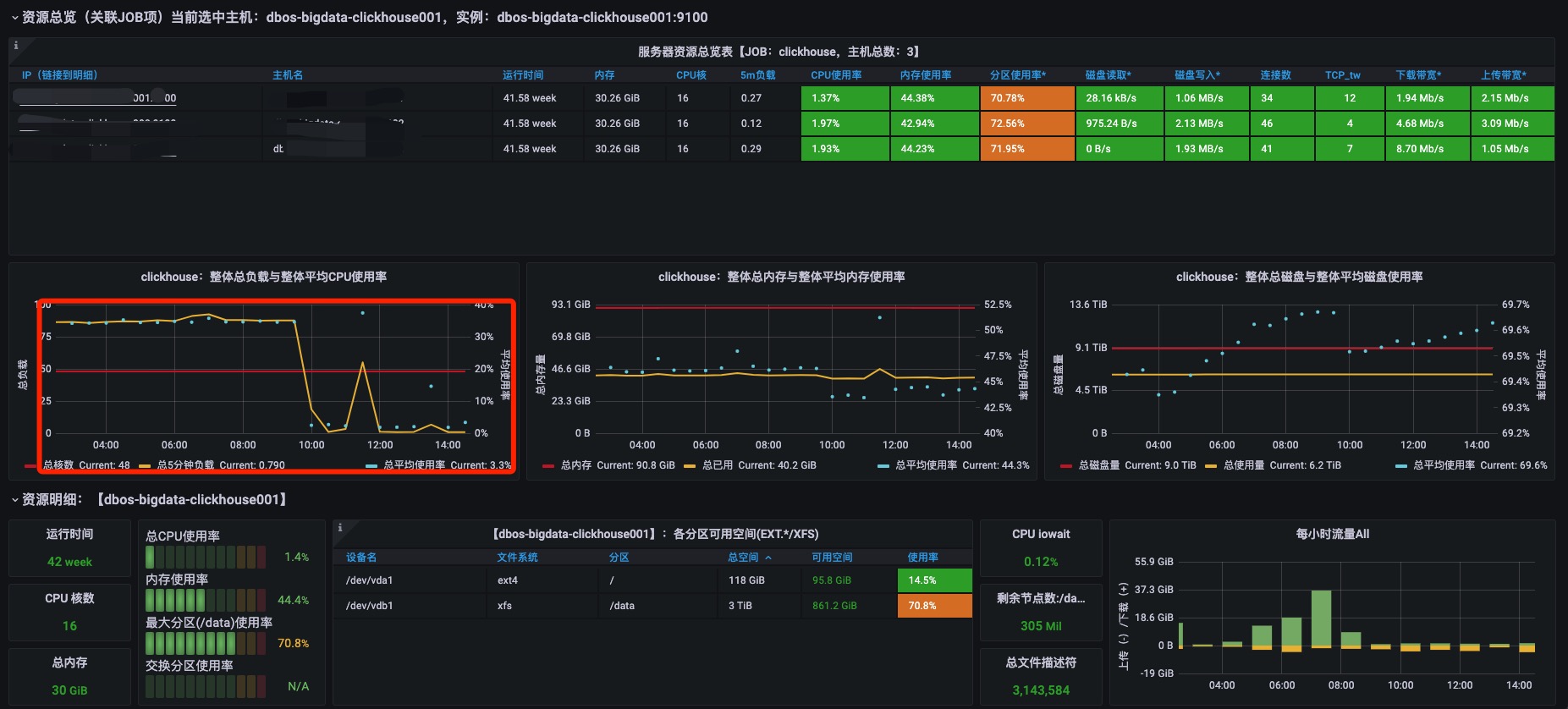Click cyan color swatch beside disk 总平均使用率
This screenshot has height=709, width=1568.
[x=1401, y=466]
